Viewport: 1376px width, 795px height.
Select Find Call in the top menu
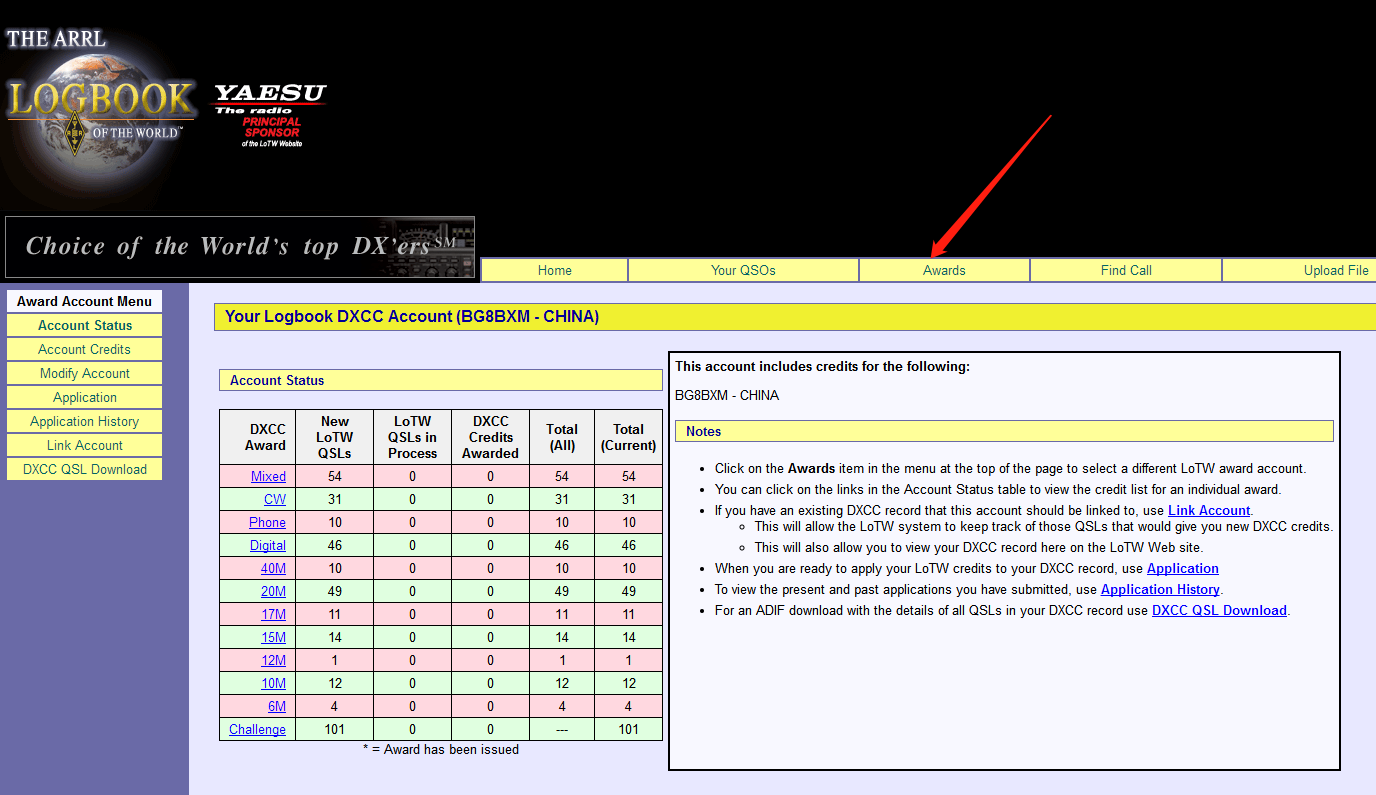pyautogui.click(x=1126, y=270)
